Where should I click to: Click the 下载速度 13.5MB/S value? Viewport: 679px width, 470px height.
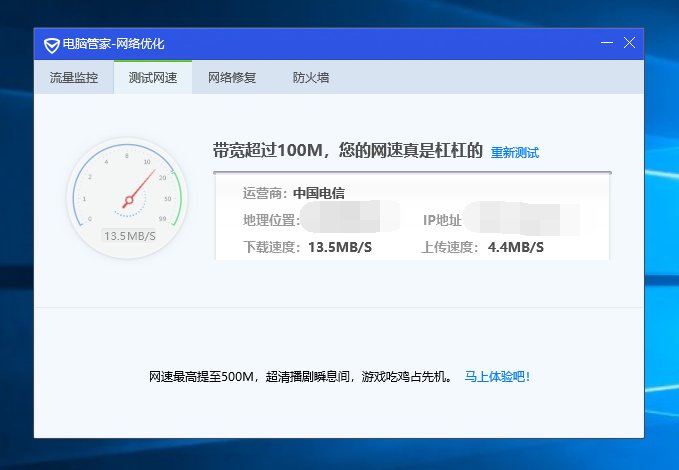coord(340,247)
